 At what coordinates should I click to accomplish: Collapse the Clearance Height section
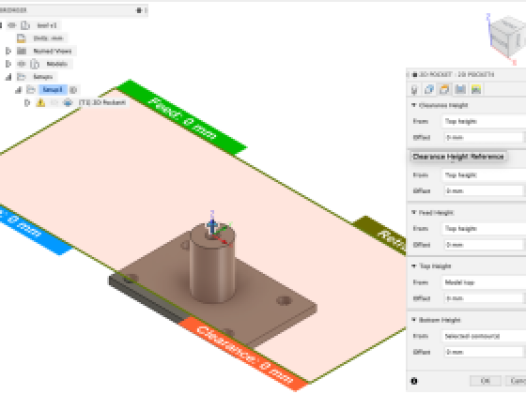(x=414, y=105)
